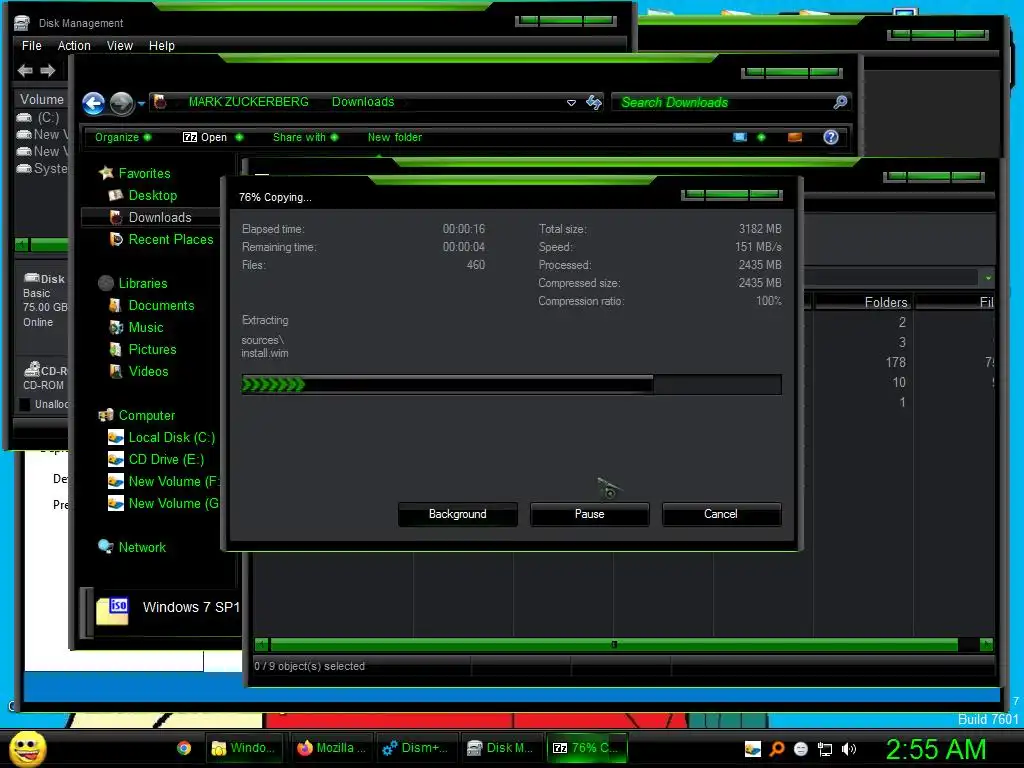Open the smiley Start button

(x=27, y=748)
